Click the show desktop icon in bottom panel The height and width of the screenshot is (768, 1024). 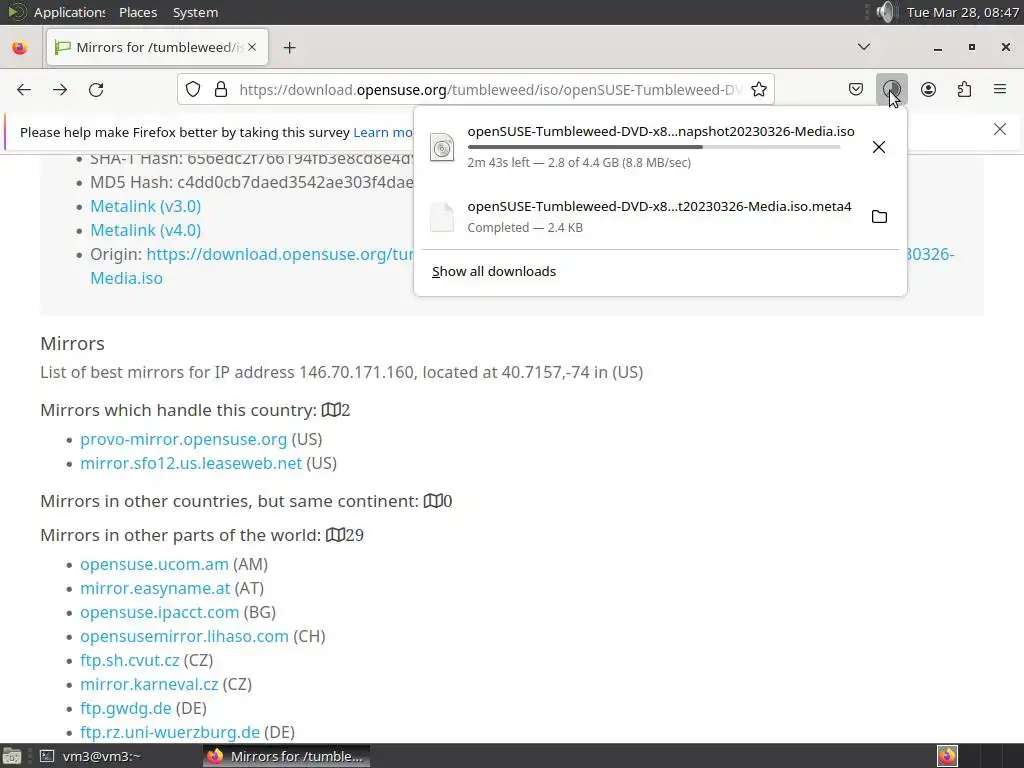point(11,756)
